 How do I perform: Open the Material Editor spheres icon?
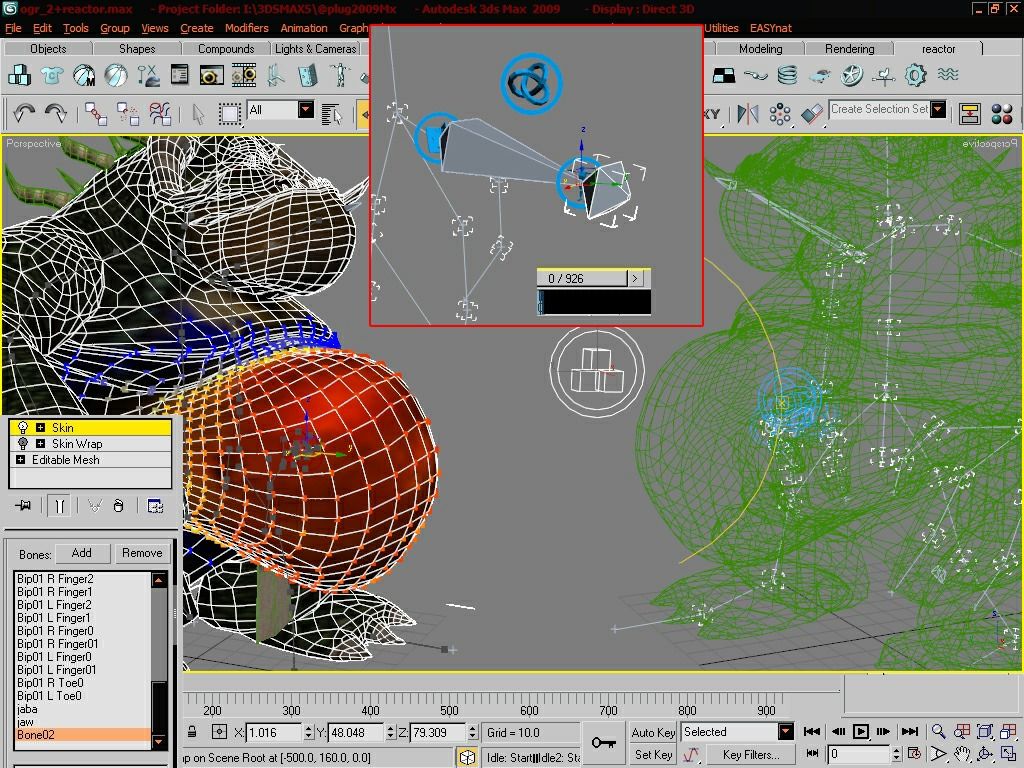[1002, 114]
